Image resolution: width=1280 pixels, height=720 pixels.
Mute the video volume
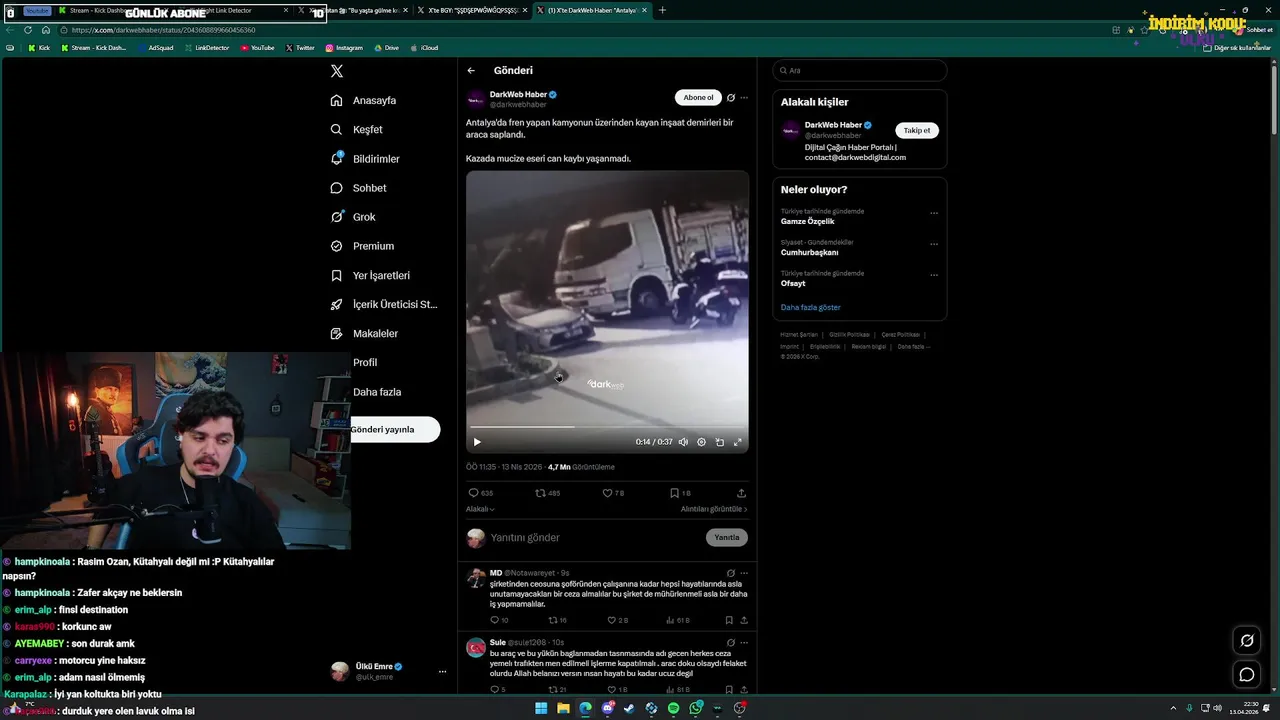click(x=683, y=442)
